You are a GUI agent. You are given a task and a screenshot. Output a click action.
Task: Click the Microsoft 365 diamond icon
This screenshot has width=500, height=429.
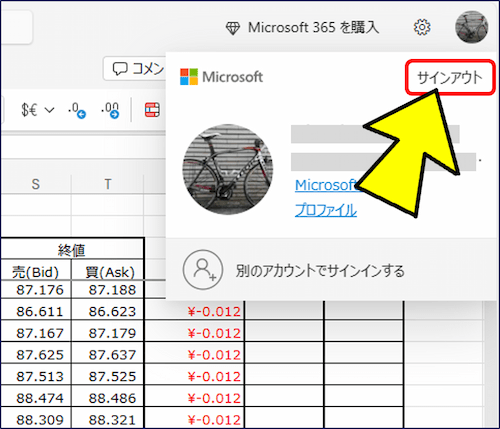click(x=233, y=28)
